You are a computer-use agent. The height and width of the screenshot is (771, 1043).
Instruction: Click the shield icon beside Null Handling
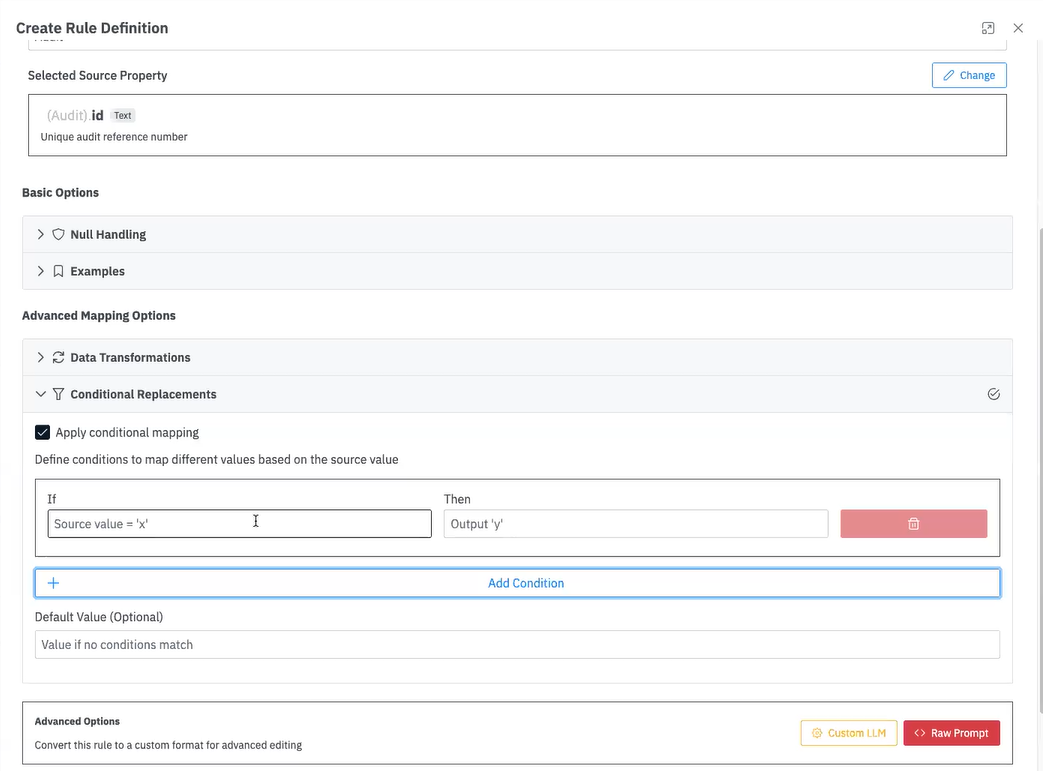click(58, 234)
